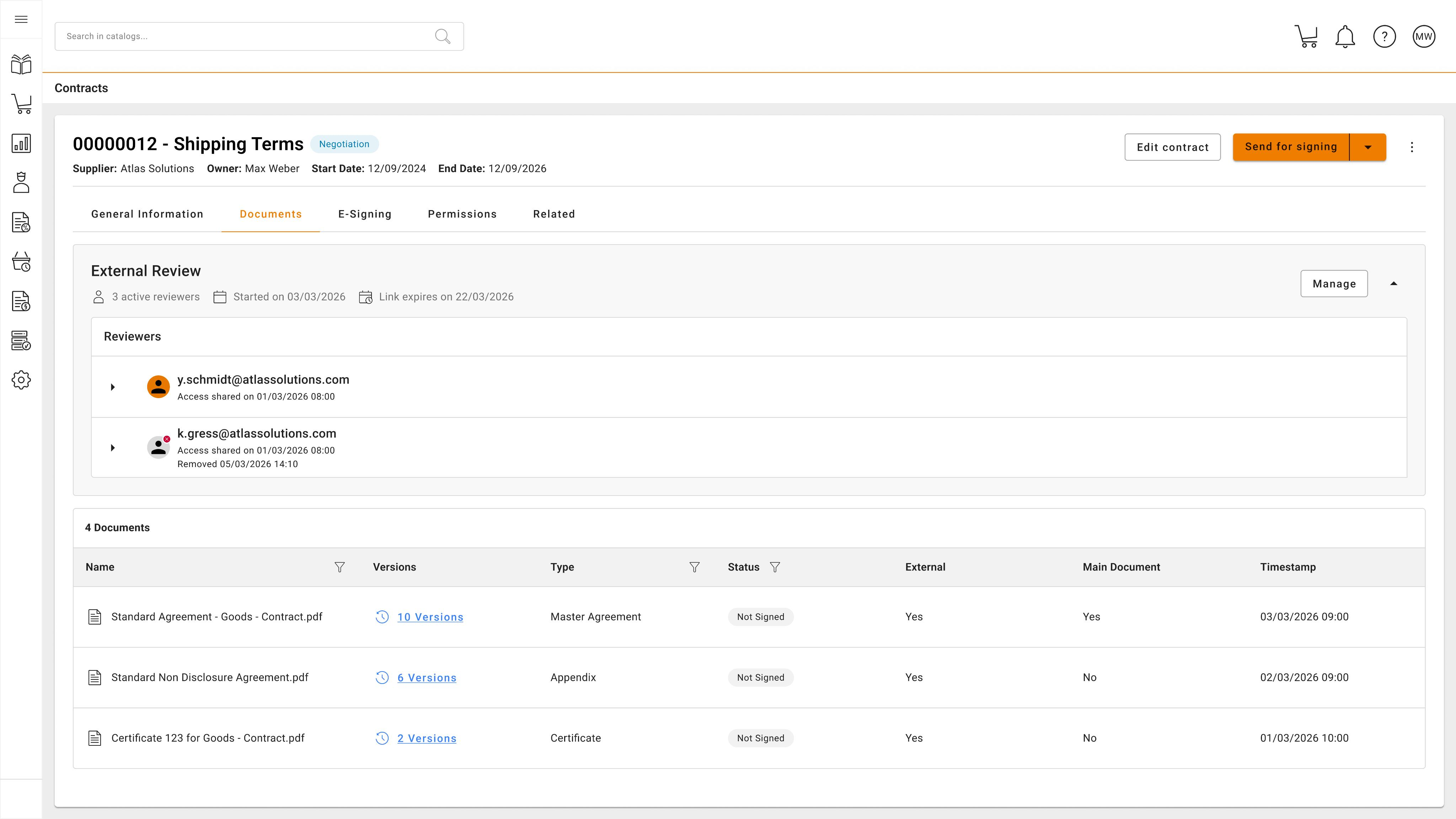Open the document with percent badge sidebar icon
This screenshot has height=819, width=1456.
click(x=21, y=222)
